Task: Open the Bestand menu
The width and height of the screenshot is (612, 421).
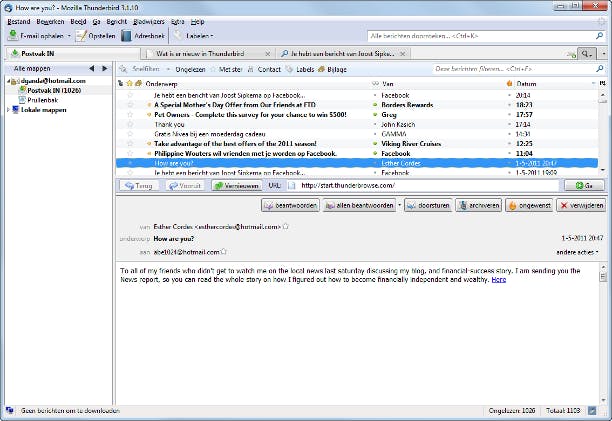Action: click(x=19, y=21)
